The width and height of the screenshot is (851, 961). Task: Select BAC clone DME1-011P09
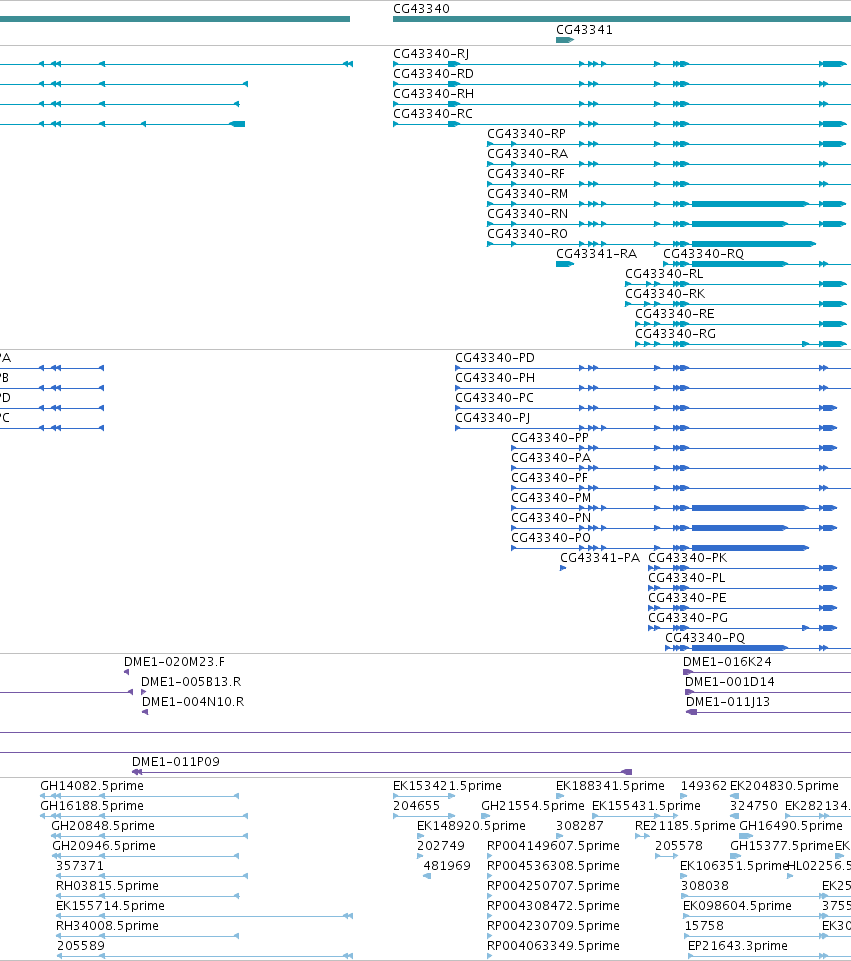[x=176, y=762]
